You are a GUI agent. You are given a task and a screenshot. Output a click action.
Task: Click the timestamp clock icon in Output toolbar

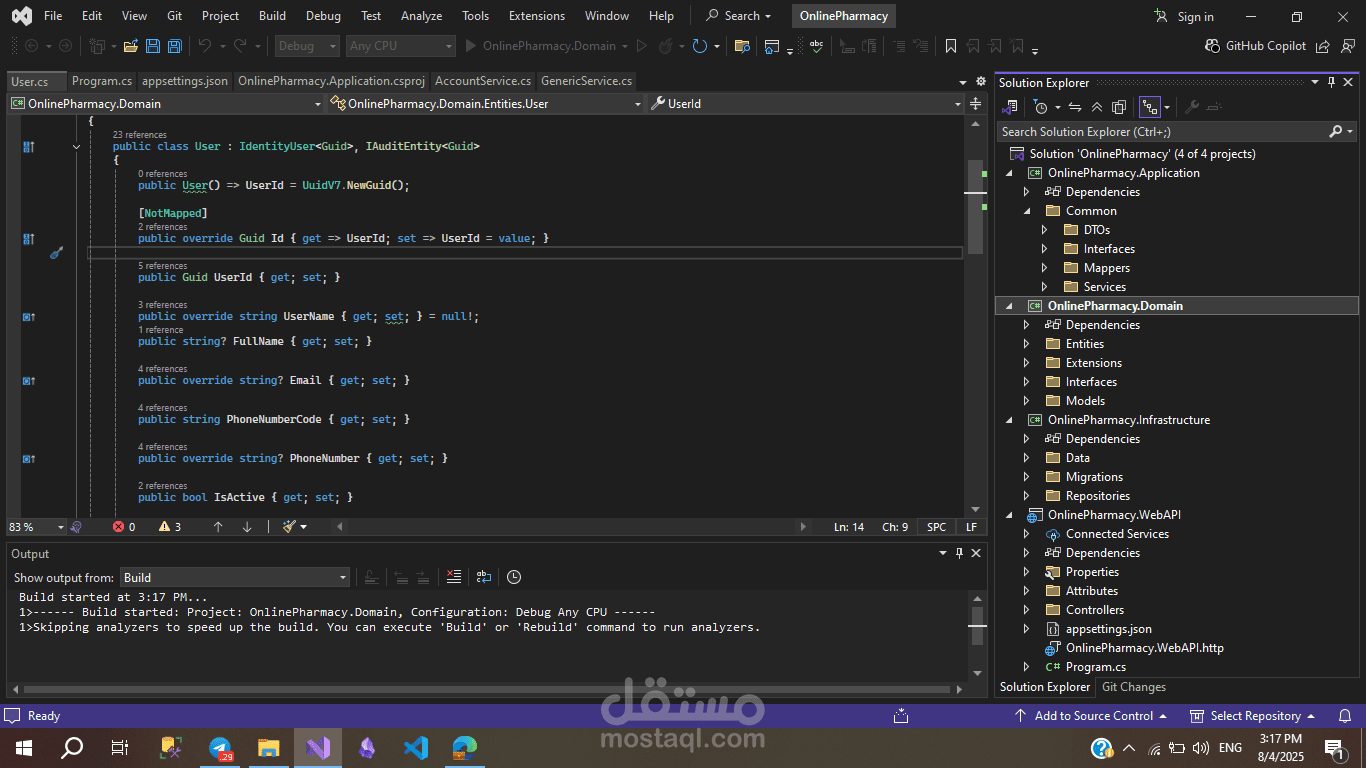pyautogui.click(x=514, y=577)
